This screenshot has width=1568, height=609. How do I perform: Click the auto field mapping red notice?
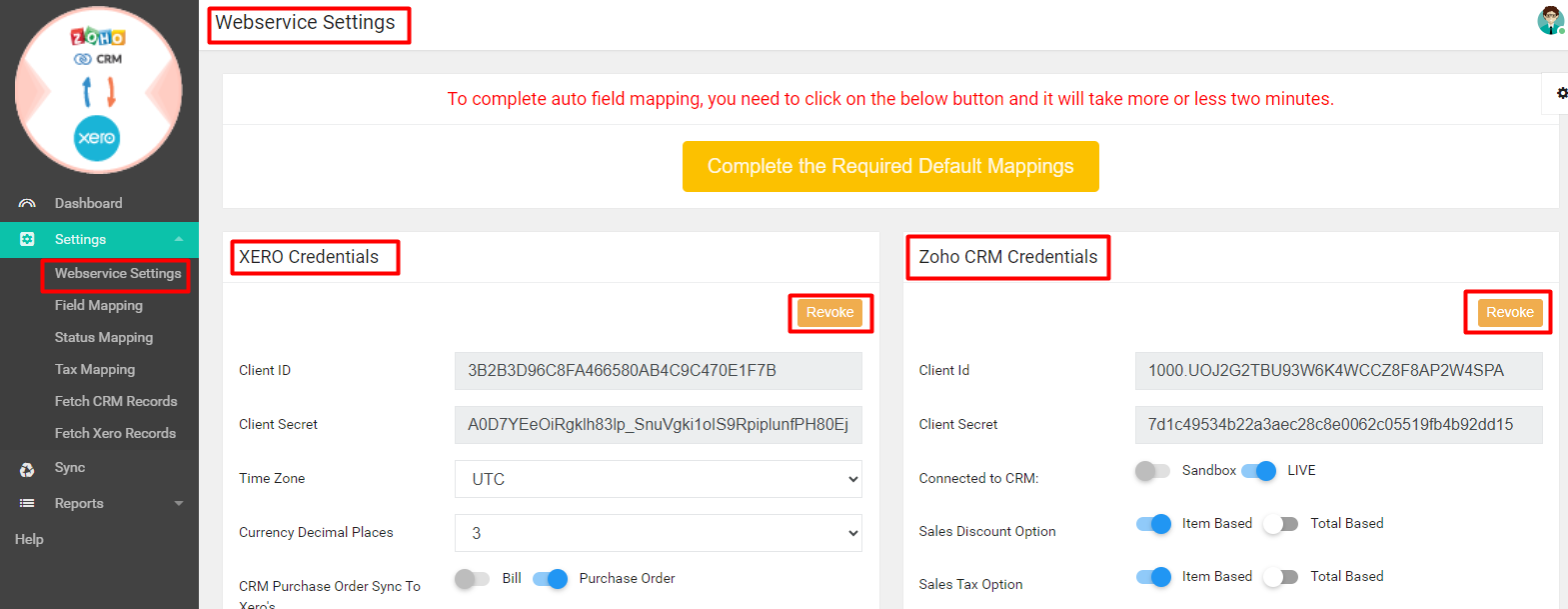[890, 99]
